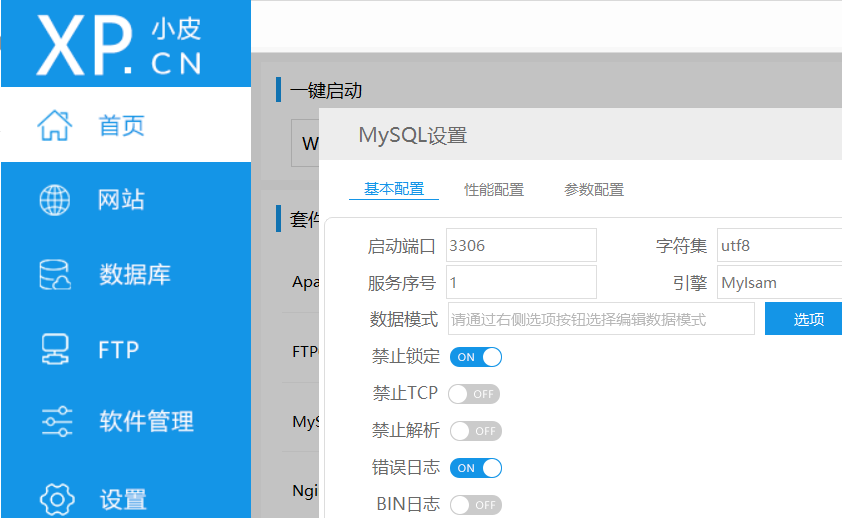Switch to the 参数配置 tab
842x518 pixels.
[593, 189]
